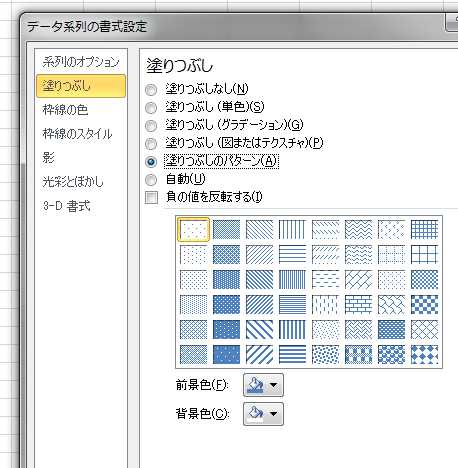
Task: Choose the brick wall pattern swatch
Action: click(x=358, y=304)
